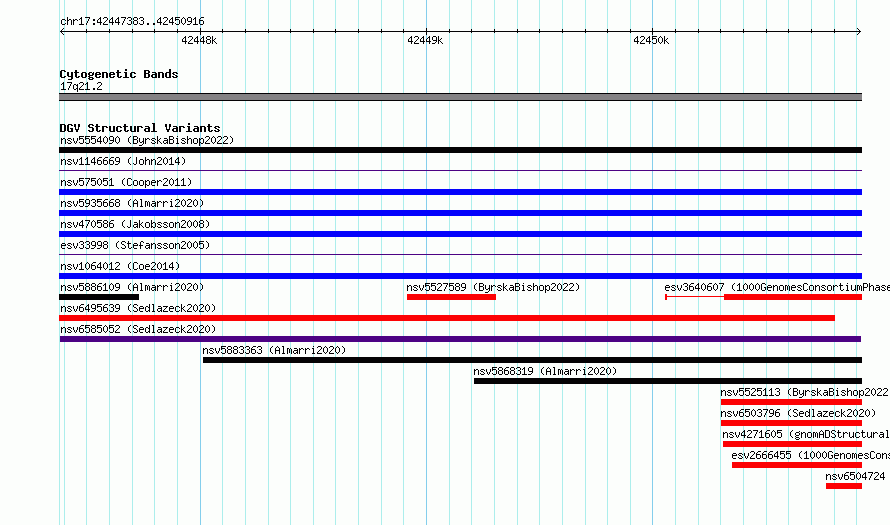This screenshot has width=890, height=525.
Task: Open nsv5886109 (Almarri2020) variant label
Action: point(132,287)
